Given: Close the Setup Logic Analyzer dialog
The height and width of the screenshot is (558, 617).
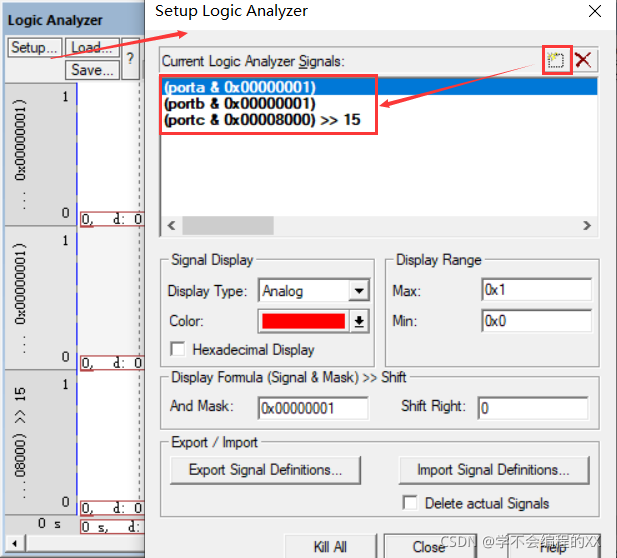Looking at the screenshot, I should pyautogui.click(x=595, y=11).
